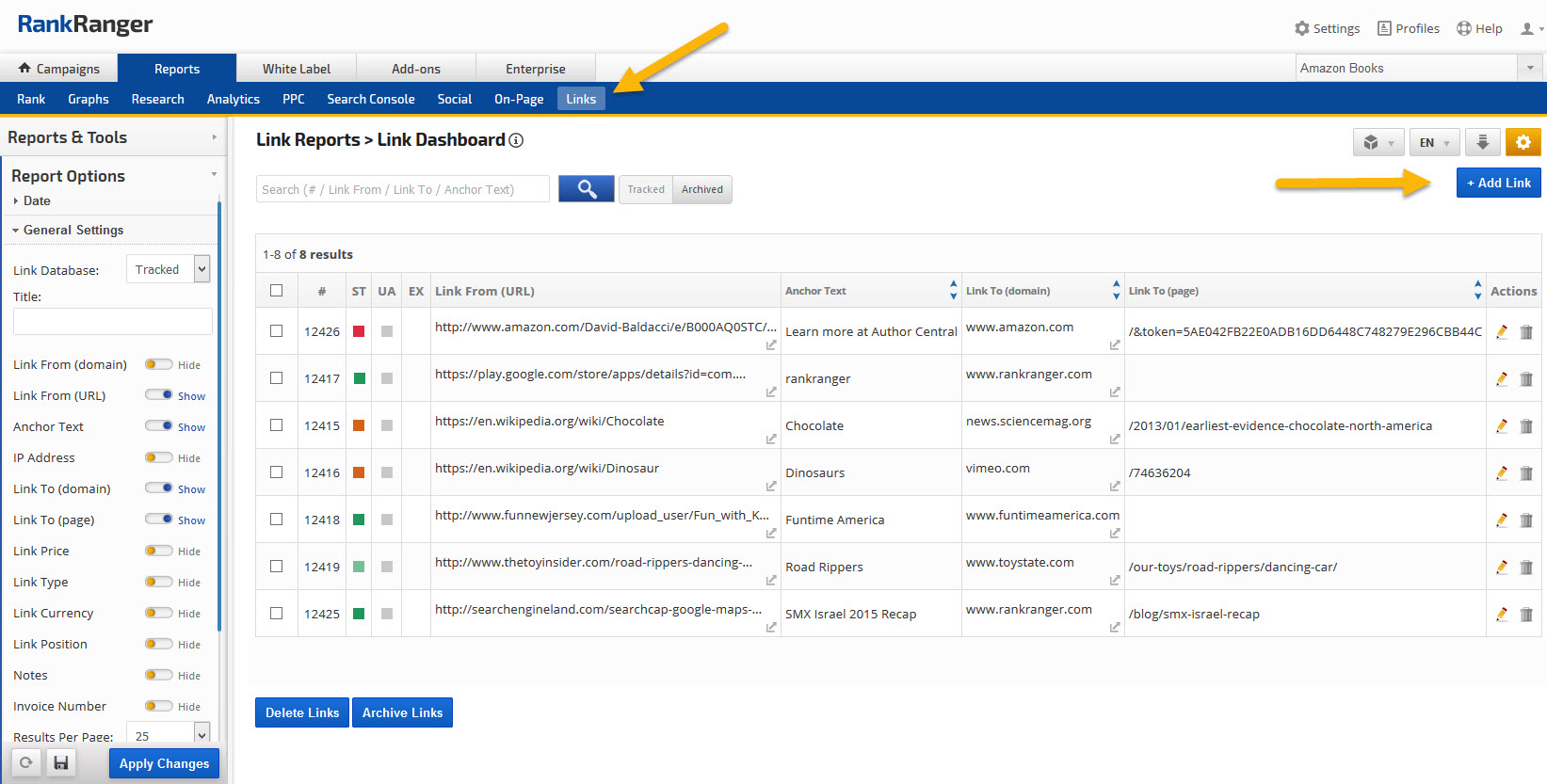Switch to the White Label tab

coord(296,69)
